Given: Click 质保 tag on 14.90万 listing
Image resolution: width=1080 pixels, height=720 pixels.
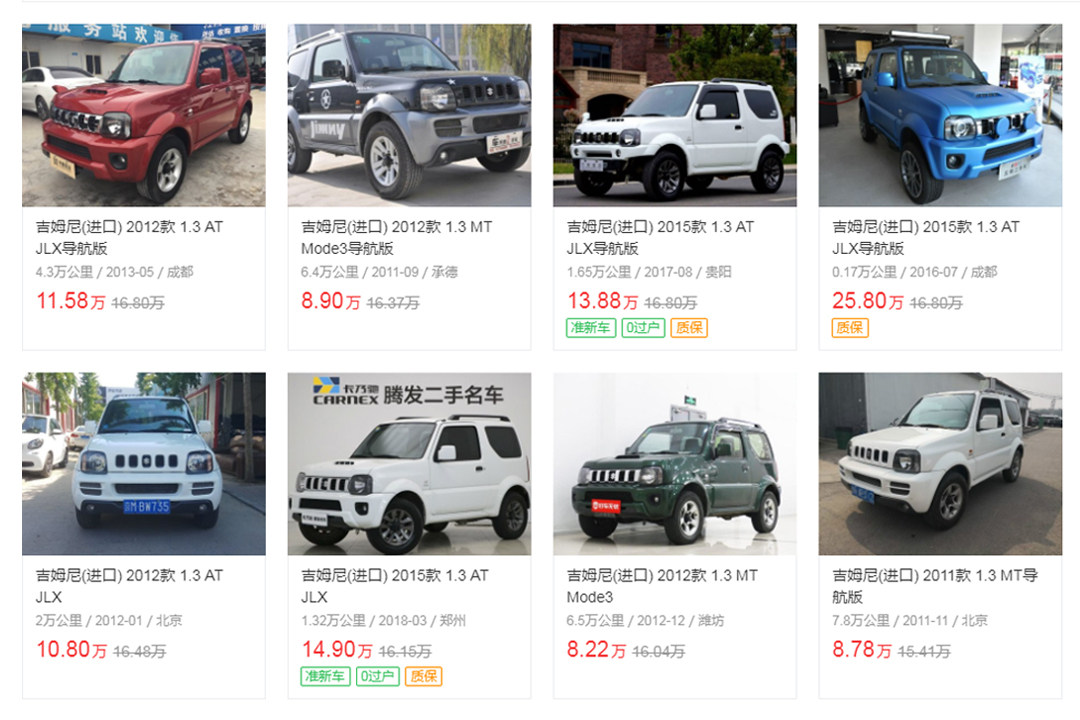Looking at the screenshot, I should (x=424, y=677).
